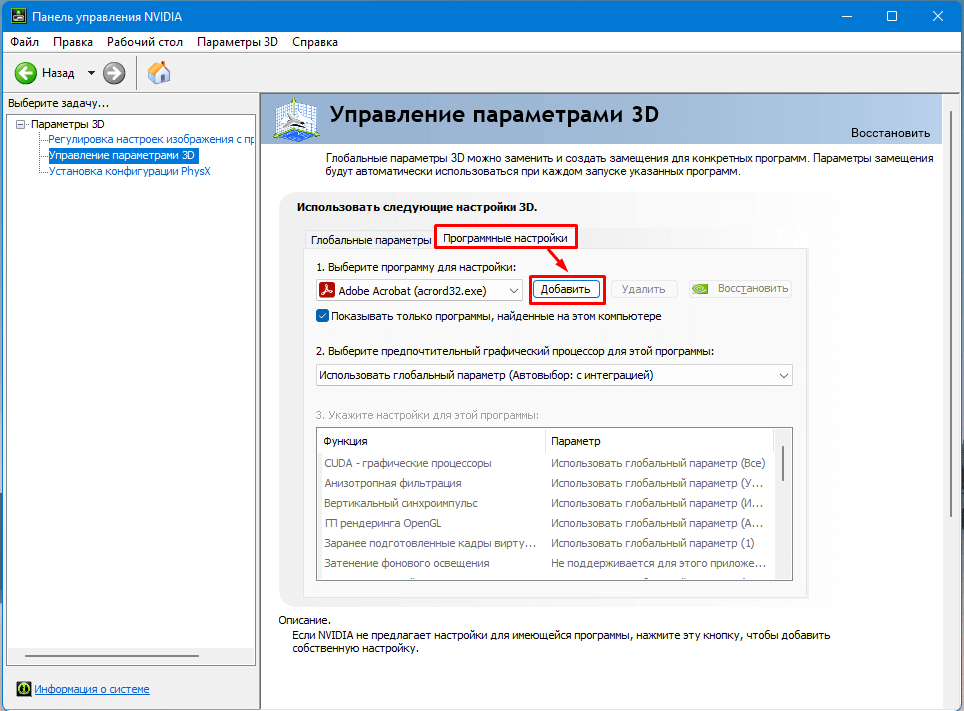Image resolution: width=964 pixels, height=711 pixels.
Task: Select Установка конфигурации PhysX tree item
Action: click(129, 171)
